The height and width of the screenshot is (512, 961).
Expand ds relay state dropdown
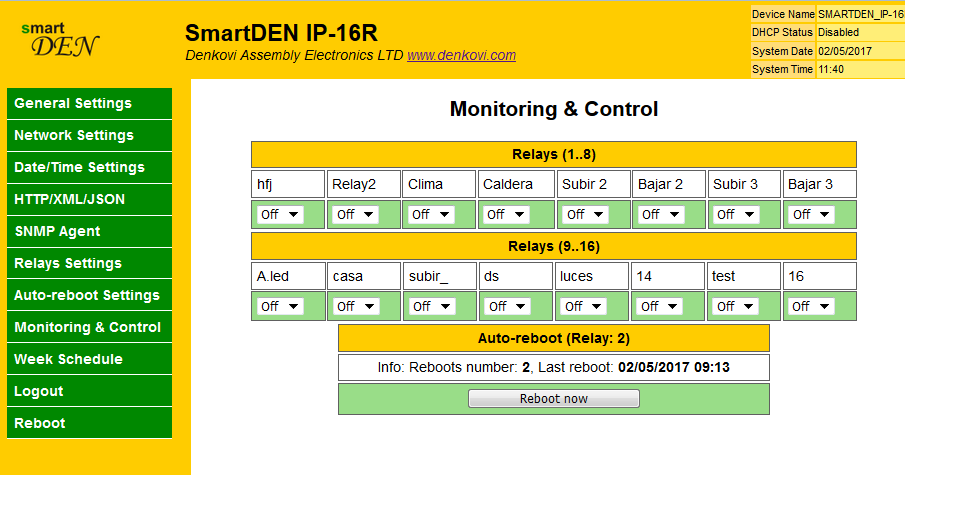click(x=507, y=307)
